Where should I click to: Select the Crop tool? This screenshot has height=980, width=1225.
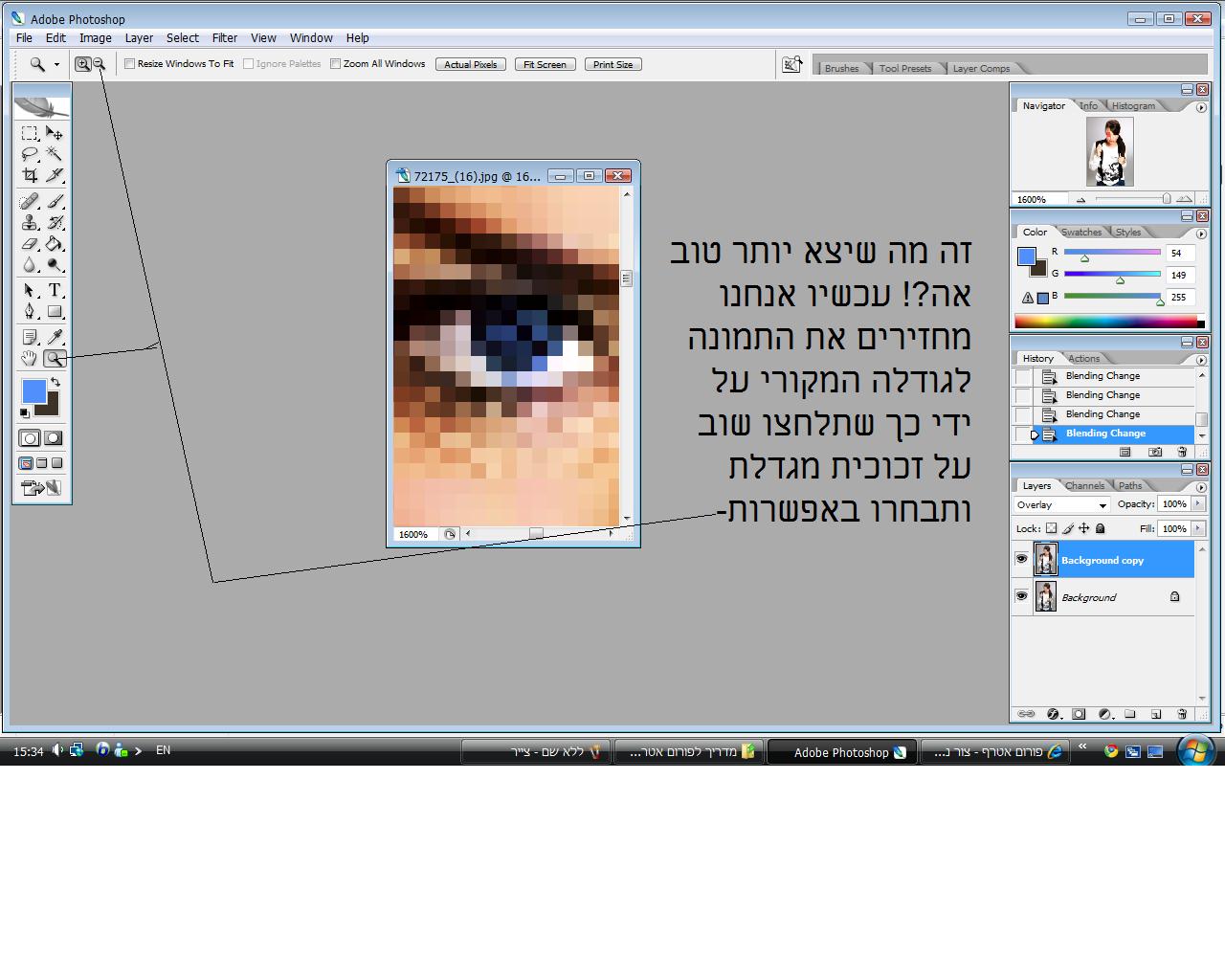[30, 175]
